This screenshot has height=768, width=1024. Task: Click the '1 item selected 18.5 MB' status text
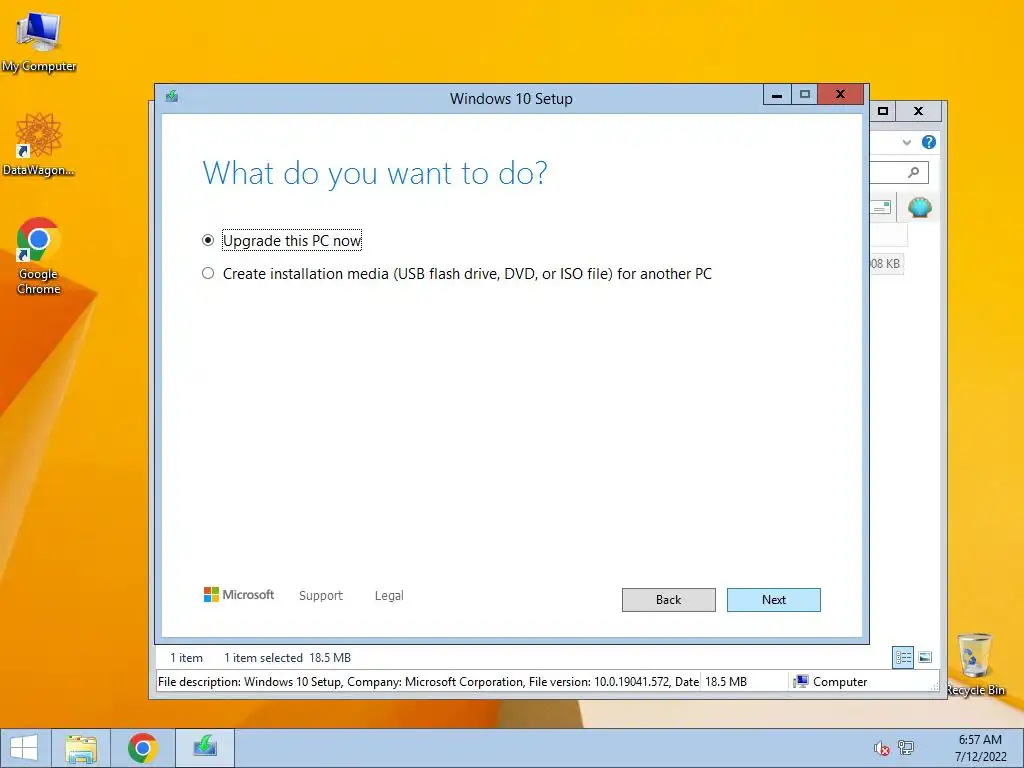click(287, 658)
